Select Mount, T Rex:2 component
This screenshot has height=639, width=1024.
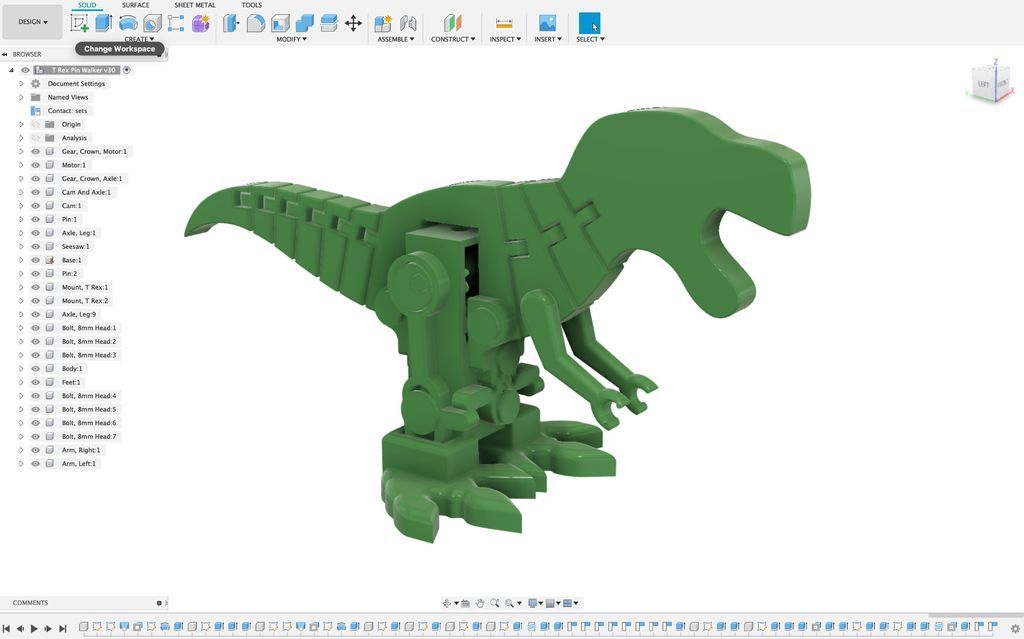(85, 301)
